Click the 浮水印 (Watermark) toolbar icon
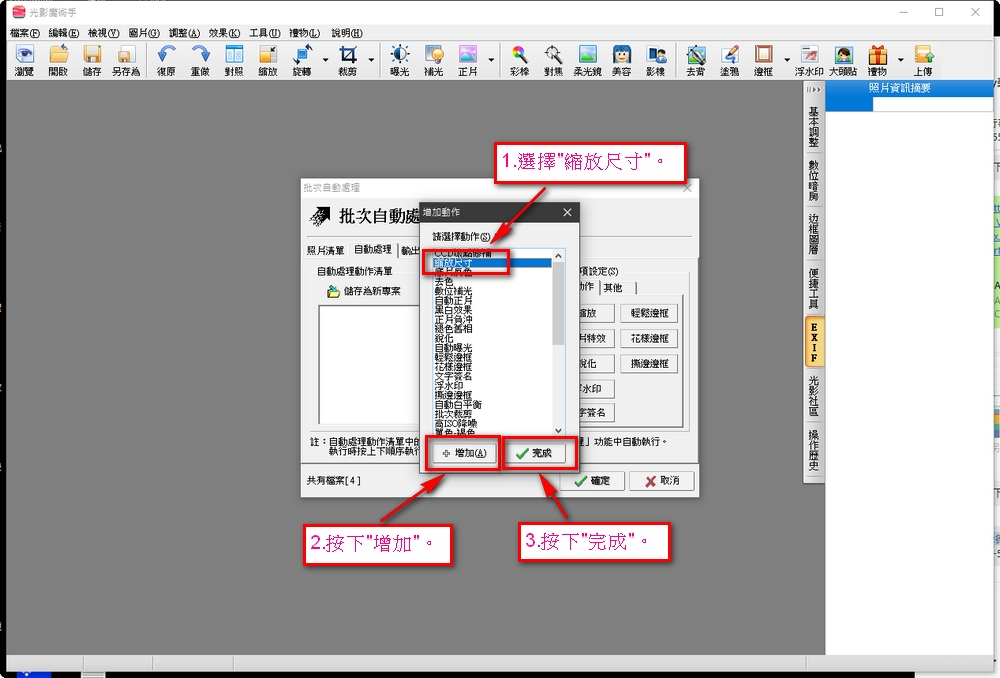This screenshot has height=678, width=1000. coord(809,60)
